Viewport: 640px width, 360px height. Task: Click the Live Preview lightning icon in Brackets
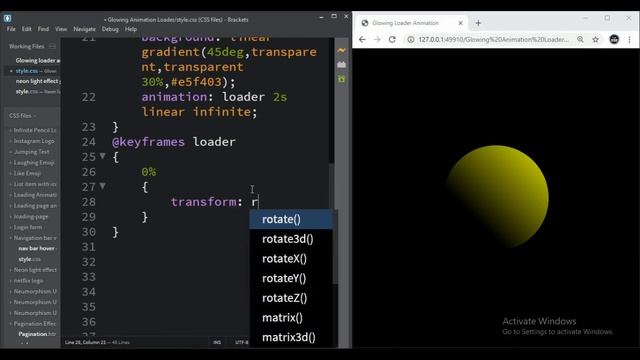[x=342, y=51]
